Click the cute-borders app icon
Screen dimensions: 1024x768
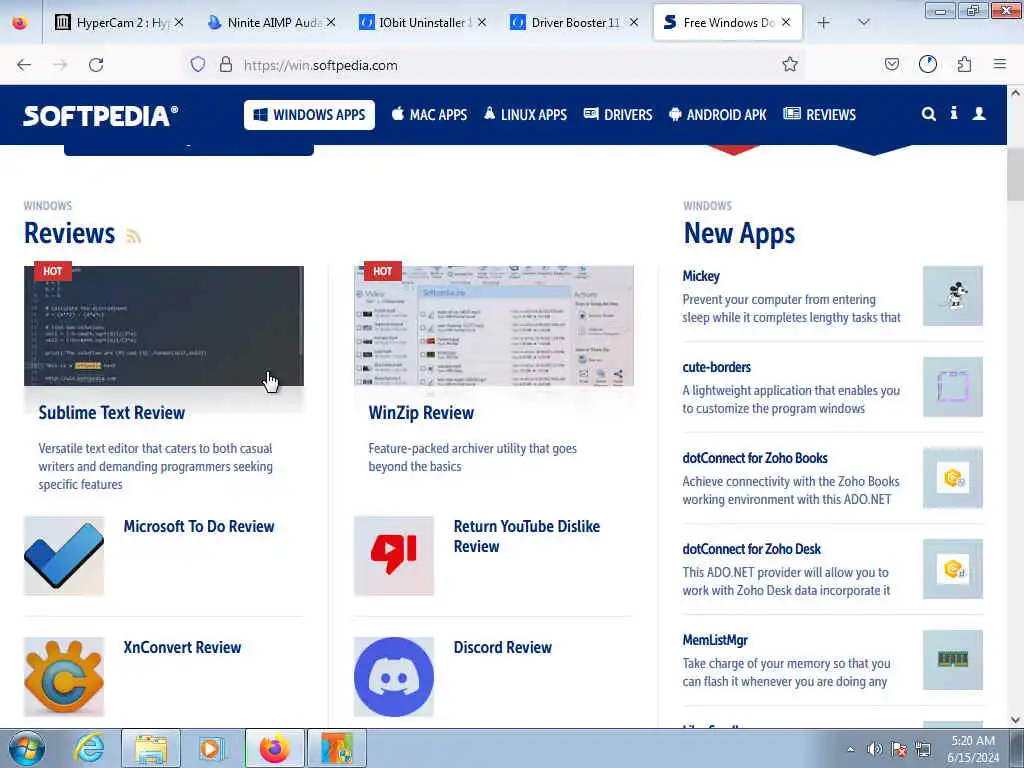coord(953,387)
